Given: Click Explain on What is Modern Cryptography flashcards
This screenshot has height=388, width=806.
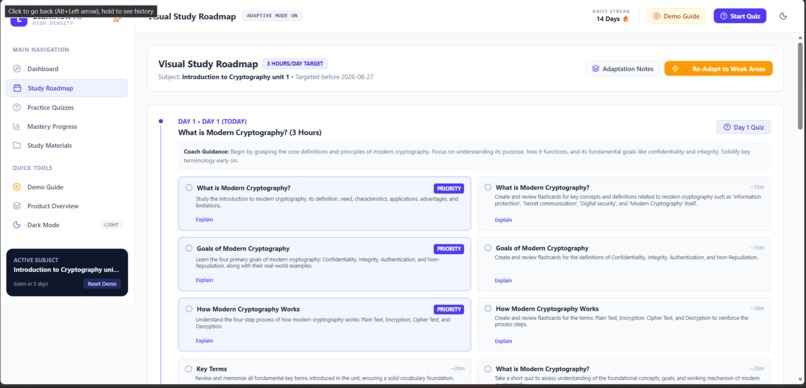Looking at the screenshot, I should (503, 220).
